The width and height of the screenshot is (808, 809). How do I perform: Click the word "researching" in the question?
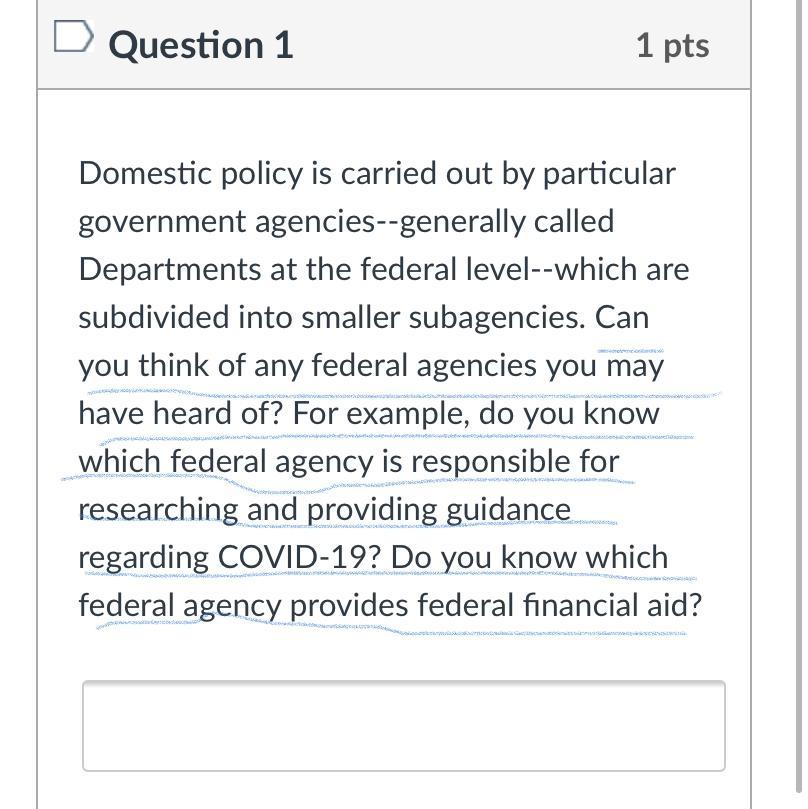(x=157, y=510)
